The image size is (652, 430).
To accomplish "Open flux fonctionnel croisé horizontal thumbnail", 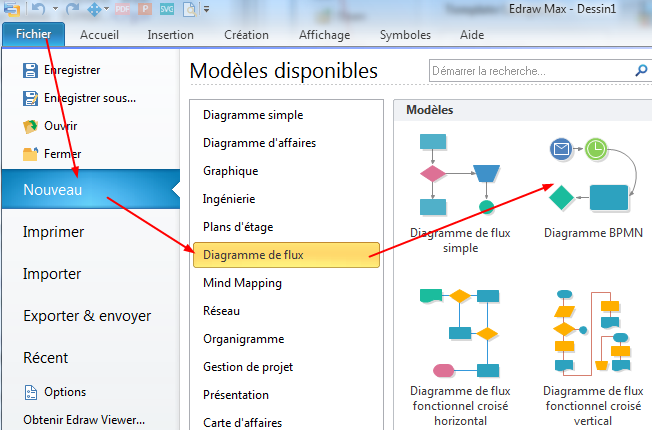I will click(460, 333).
